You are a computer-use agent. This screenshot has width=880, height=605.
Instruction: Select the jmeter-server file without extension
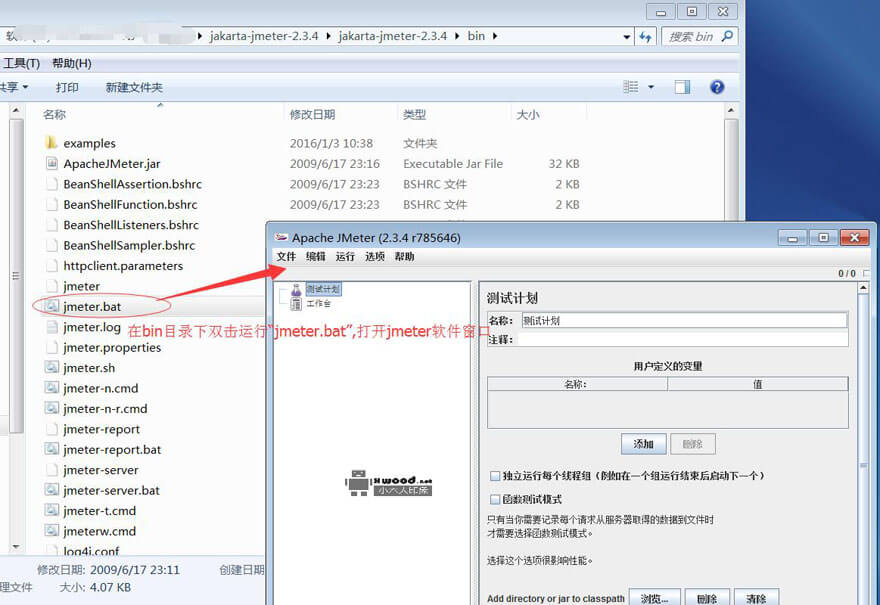100,470
